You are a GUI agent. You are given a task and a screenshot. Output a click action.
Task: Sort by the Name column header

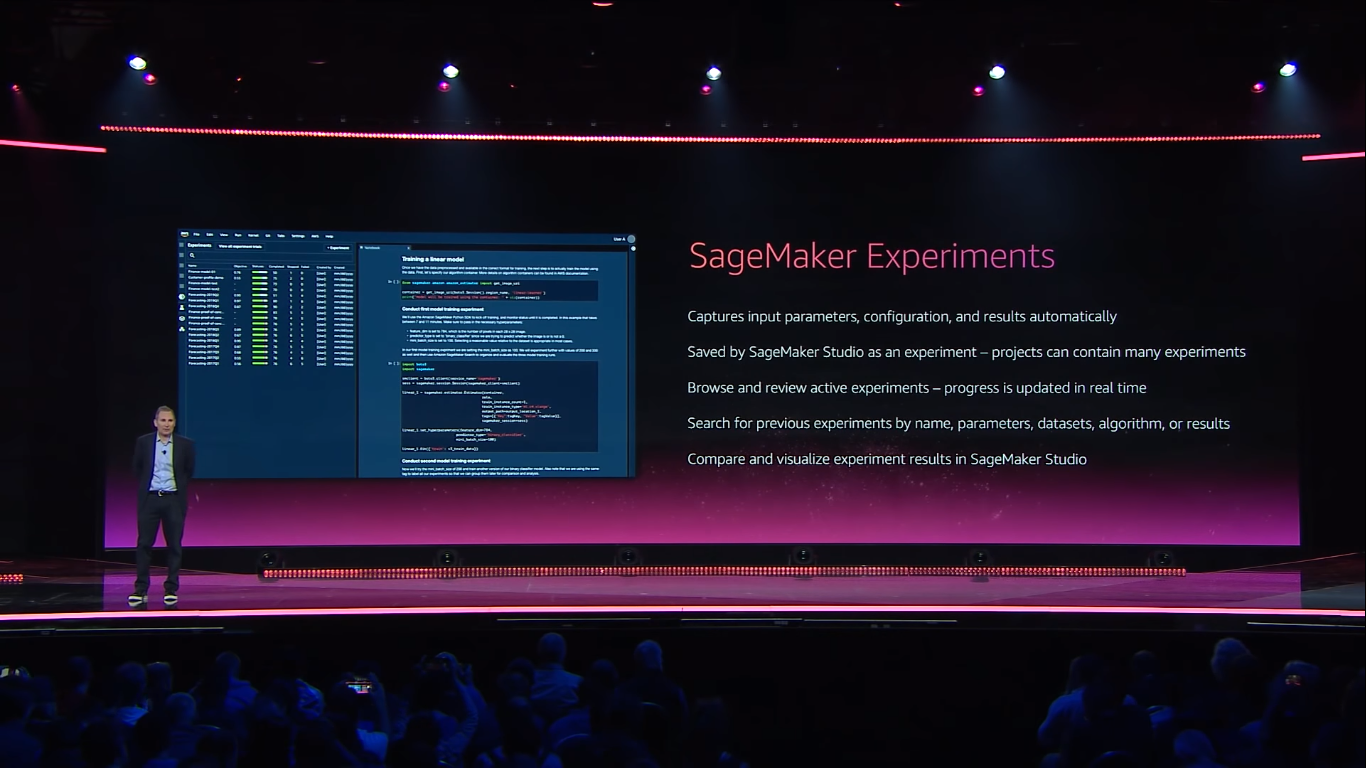[x=192, y=266]
